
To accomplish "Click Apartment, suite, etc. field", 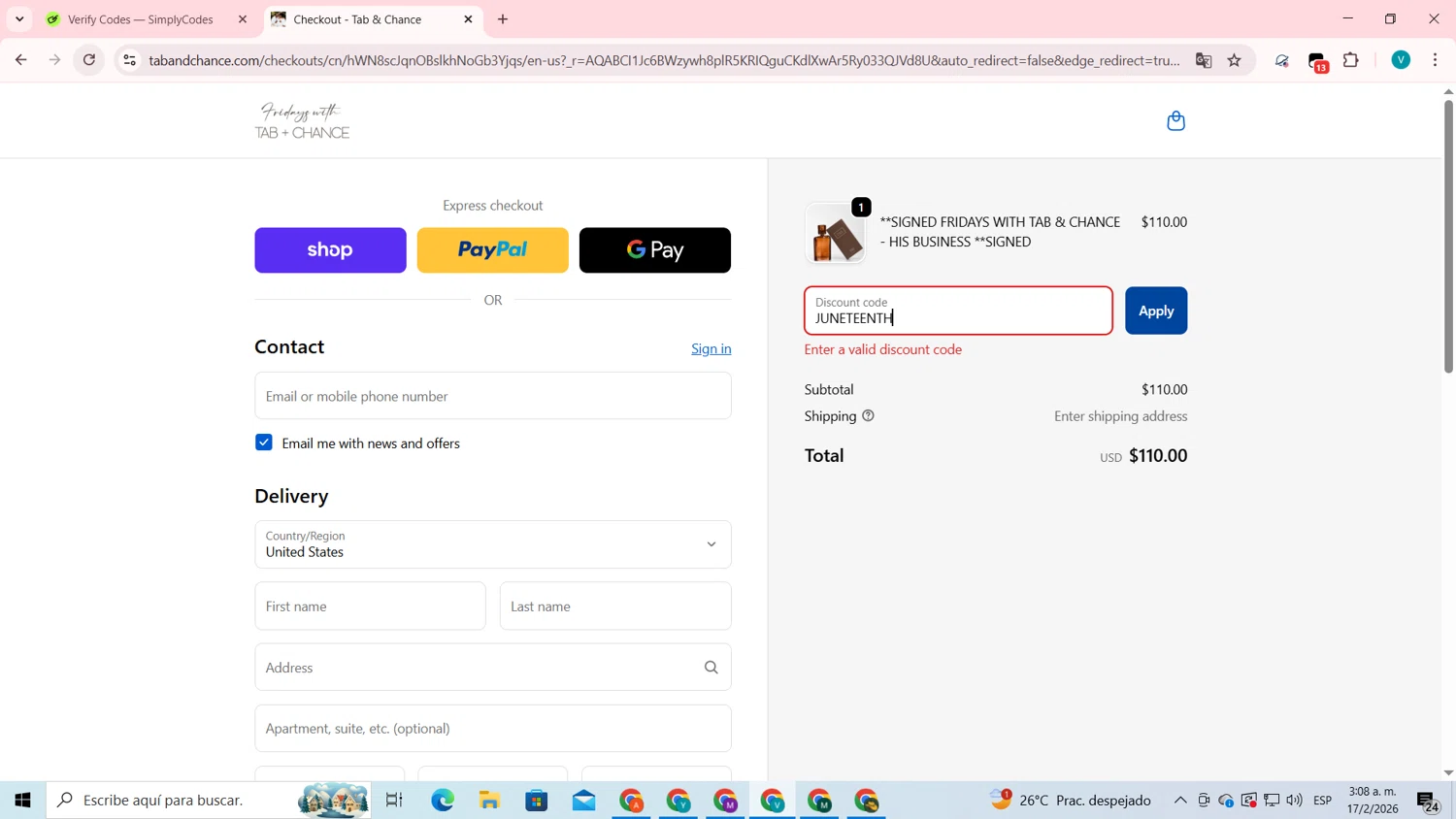I will pyautogui.click(x=493, y=729).
